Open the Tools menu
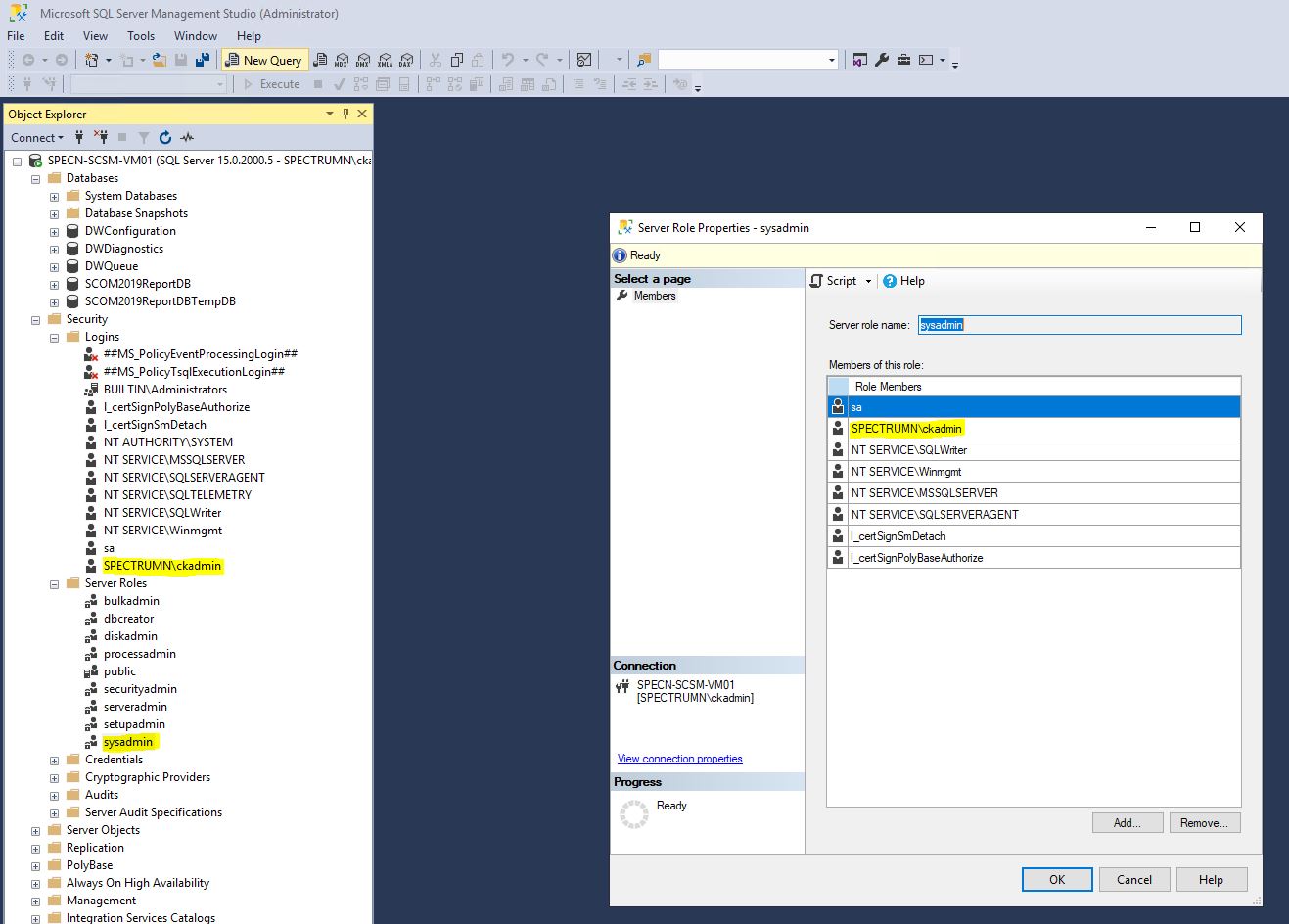The width and height of the screenshot is (1289, 924). pos(140,35)
